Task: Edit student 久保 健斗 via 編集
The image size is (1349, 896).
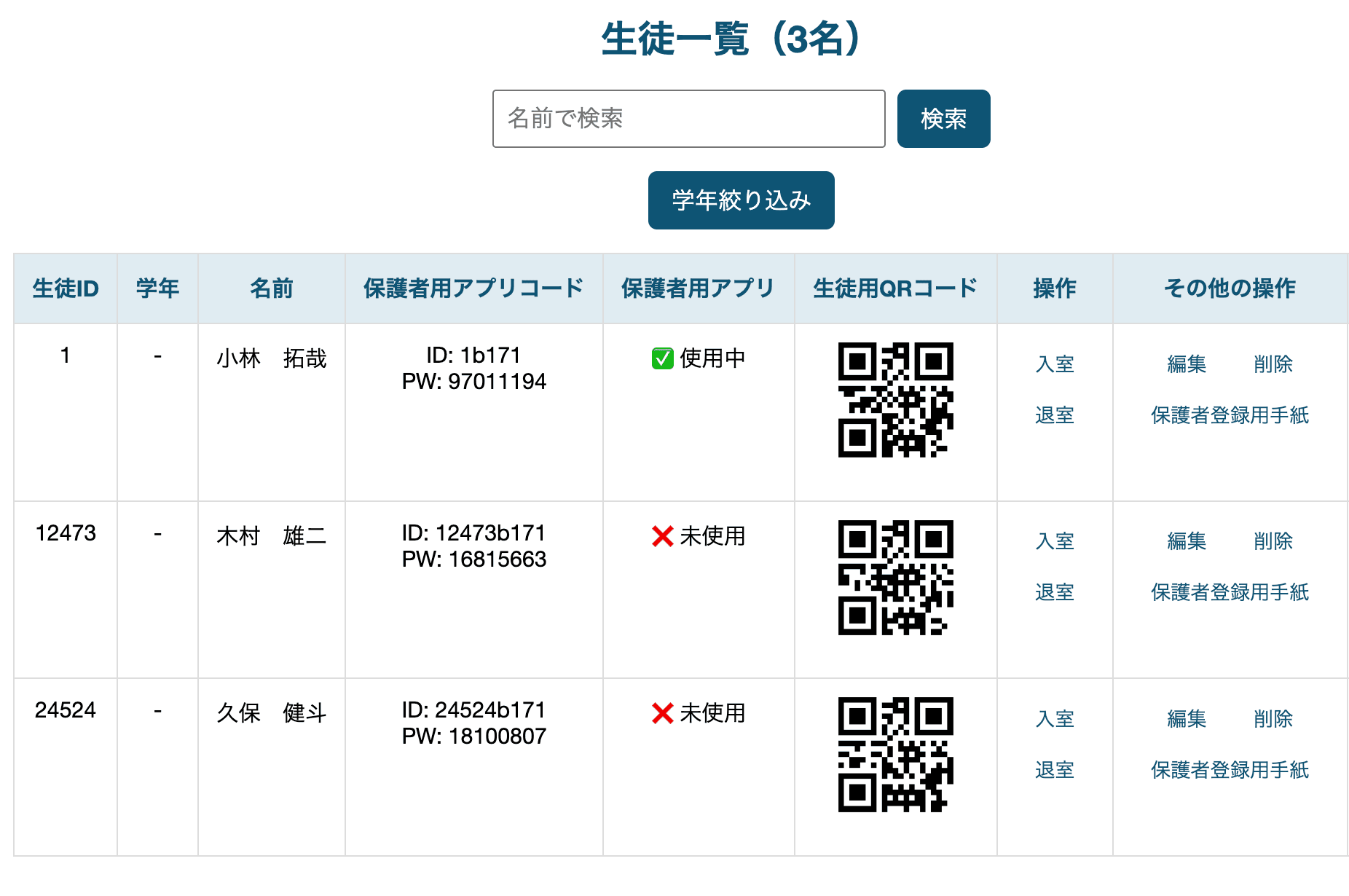Action: 1187,719
